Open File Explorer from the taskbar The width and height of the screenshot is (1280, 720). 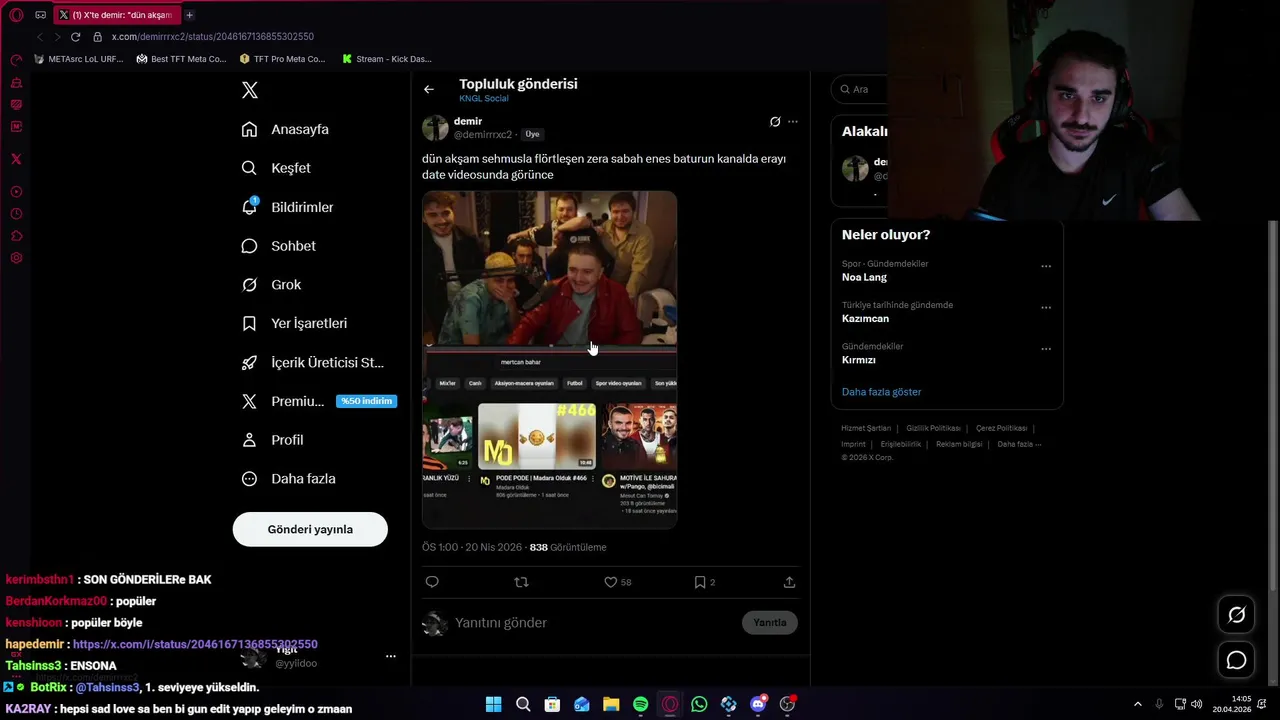coord(611,704)
